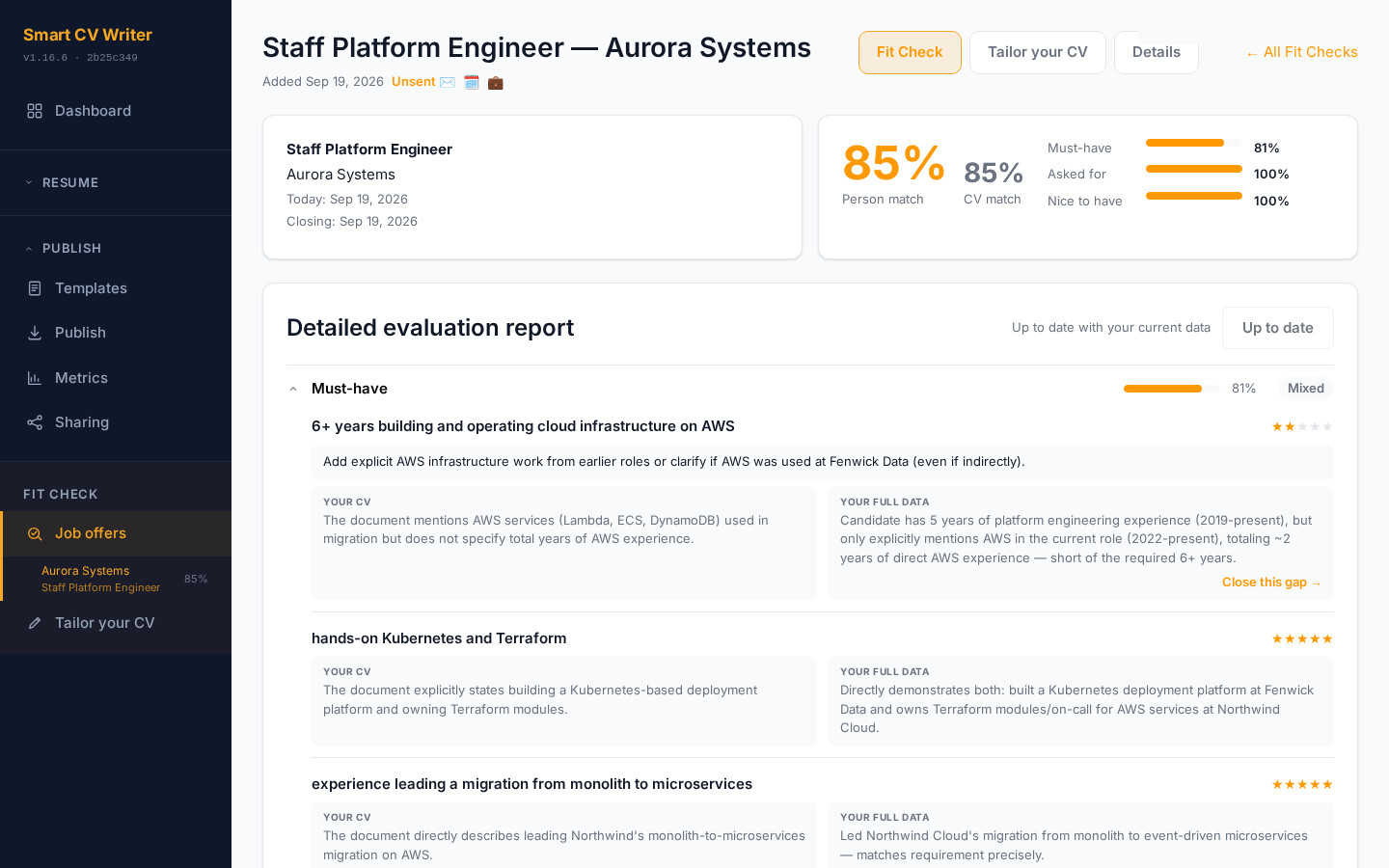Click the Smart CV Writer logo
The width and height of the screenshot is (1389, 868).
pos(88,35)
